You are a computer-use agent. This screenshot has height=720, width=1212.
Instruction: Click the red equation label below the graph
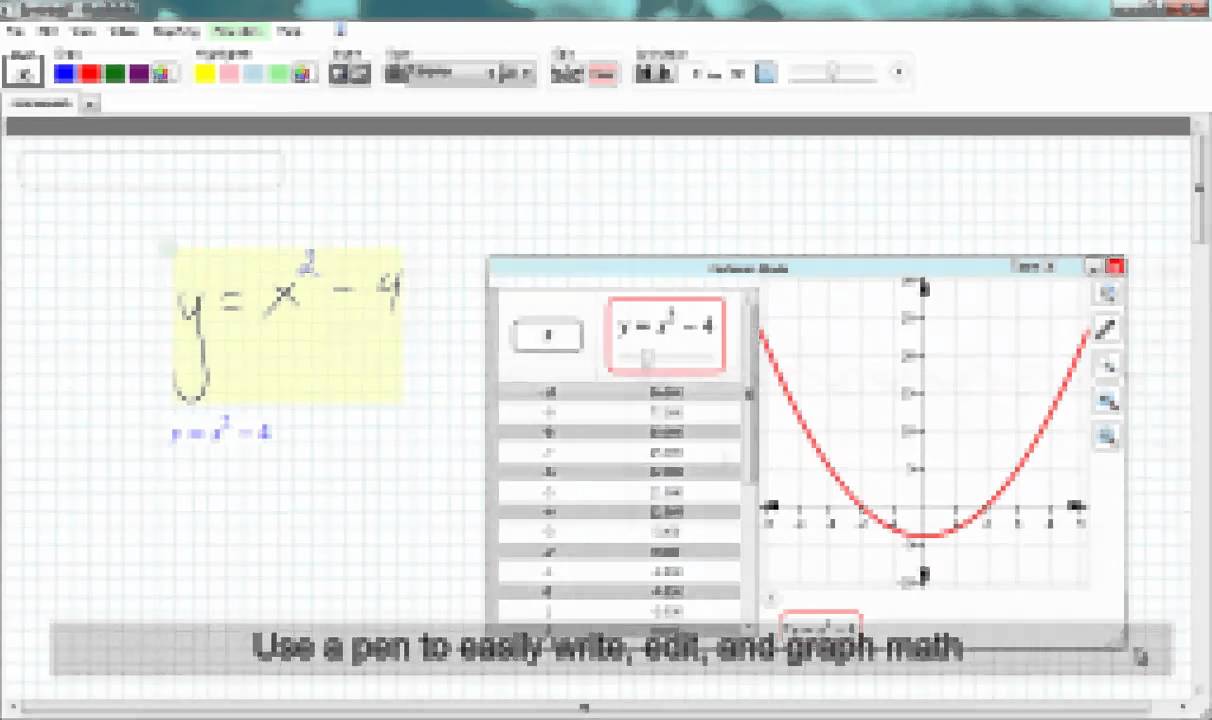pyautogui.click(x=820, y=627)
